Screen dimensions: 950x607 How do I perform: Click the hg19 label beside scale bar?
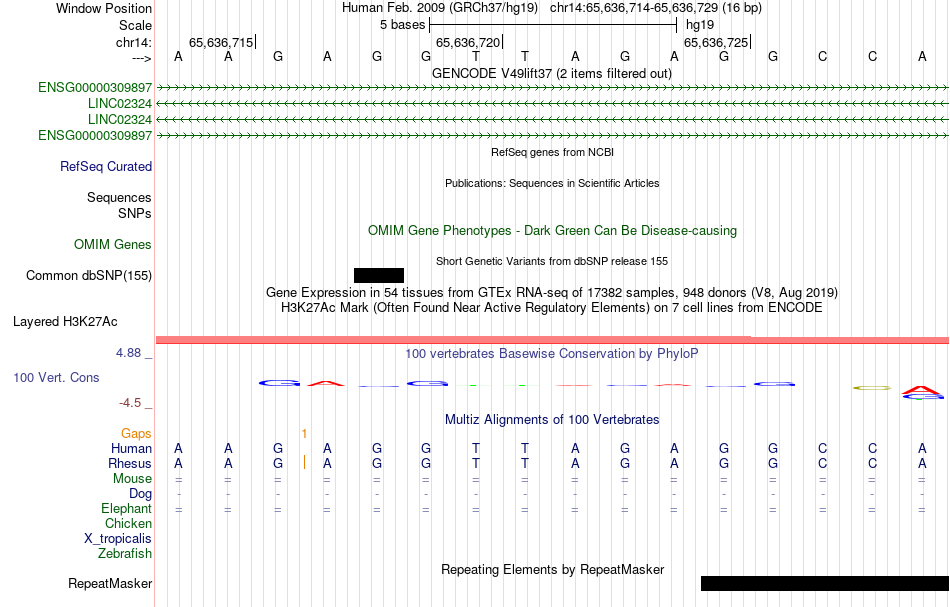click(700, 25)
